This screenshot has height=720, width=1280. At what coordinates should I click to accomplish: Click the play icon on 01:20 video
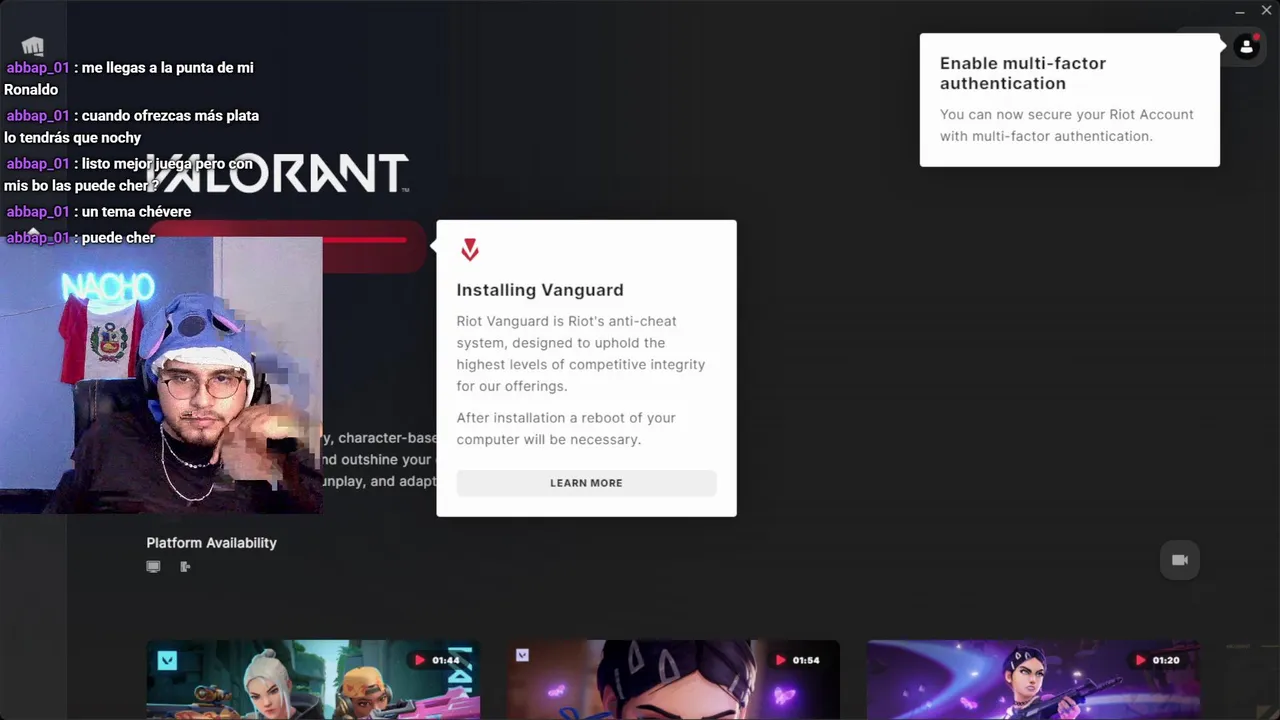(x=1140, y=660)
